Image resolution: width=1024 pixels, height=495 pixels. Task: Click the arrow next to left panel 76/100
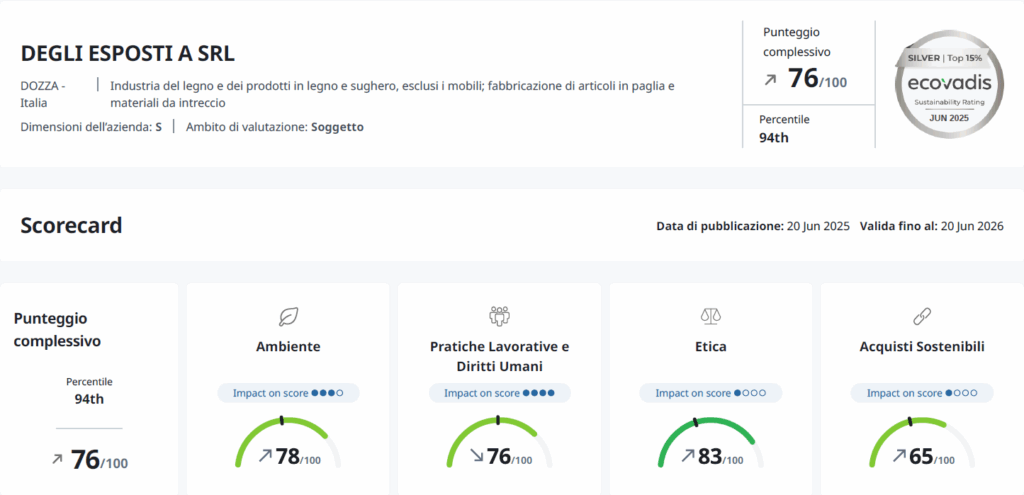click(x=57, y=459)
